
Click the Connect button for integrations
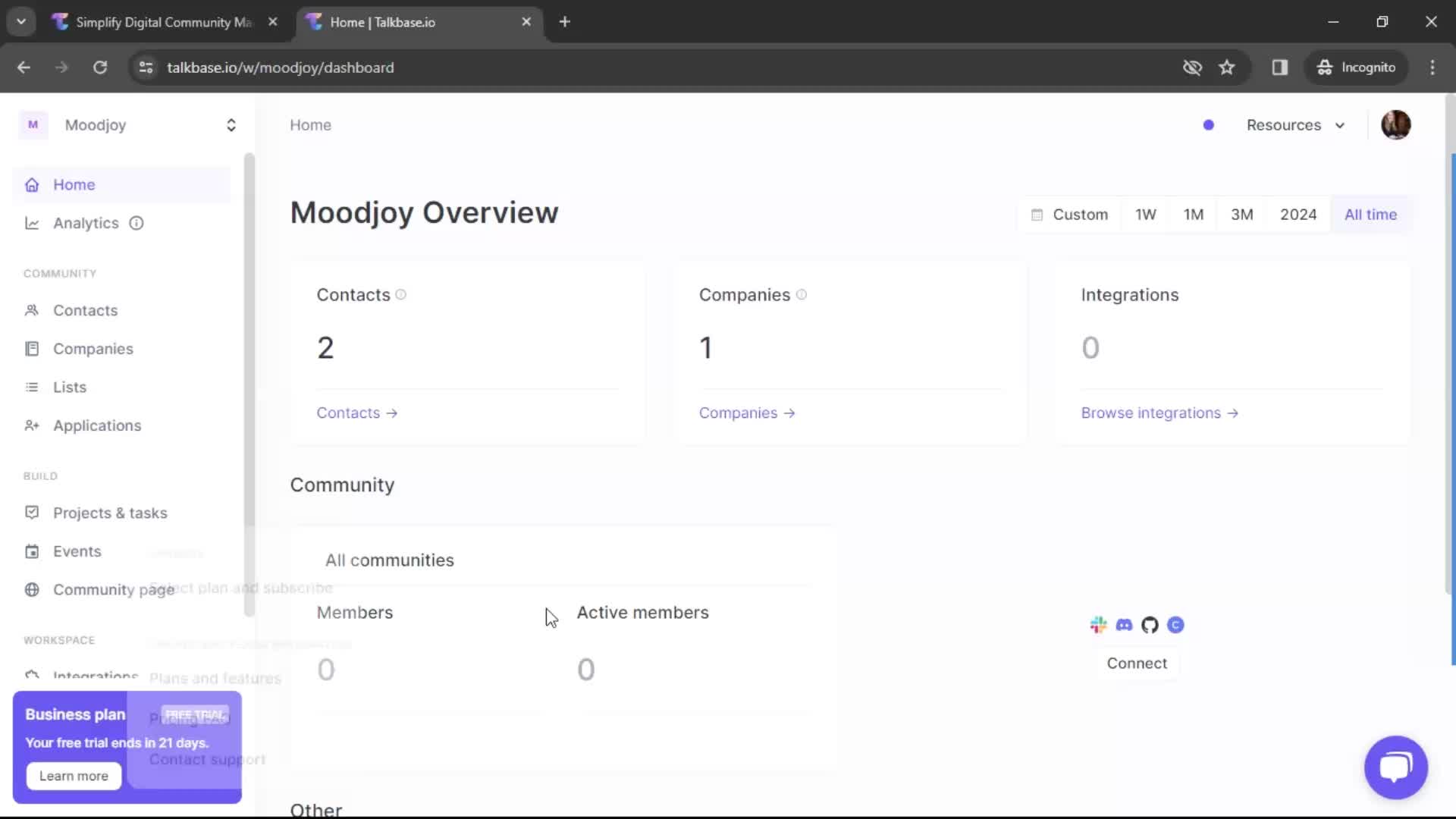click(1137, 663)
